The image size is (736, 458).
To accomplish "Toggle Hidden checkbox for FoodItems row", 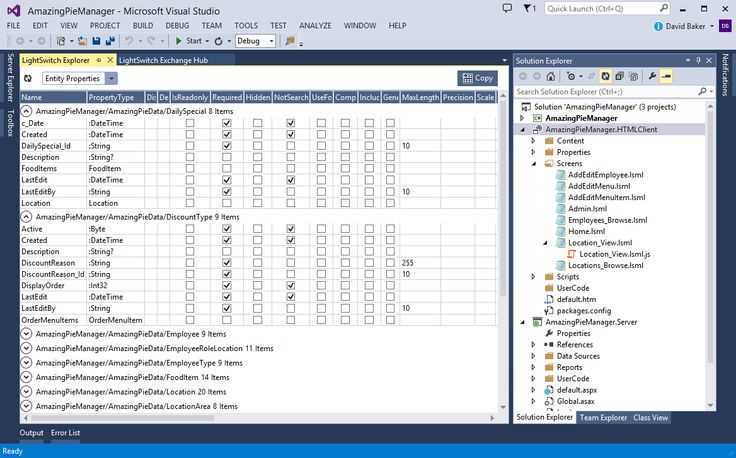I will (257, 168).
